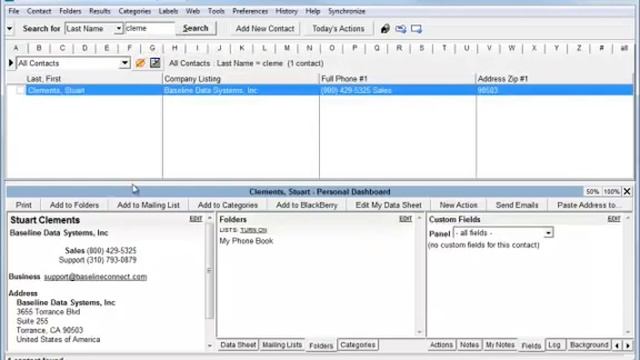Screen dimensions: 640x360
Task: Click the monitor icon in the search toolbar
Action: (416, 29)
